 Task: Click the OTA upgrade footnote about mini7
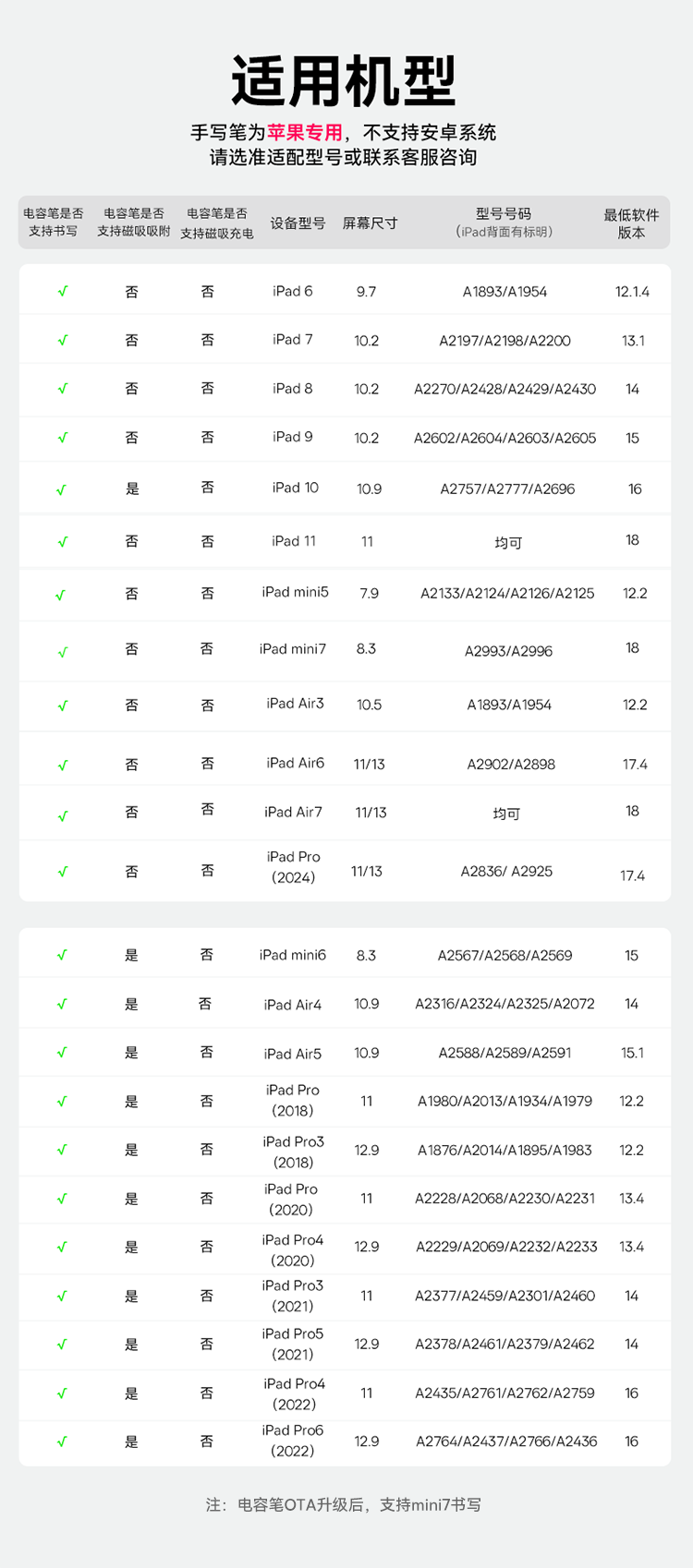coord(344,1504)
